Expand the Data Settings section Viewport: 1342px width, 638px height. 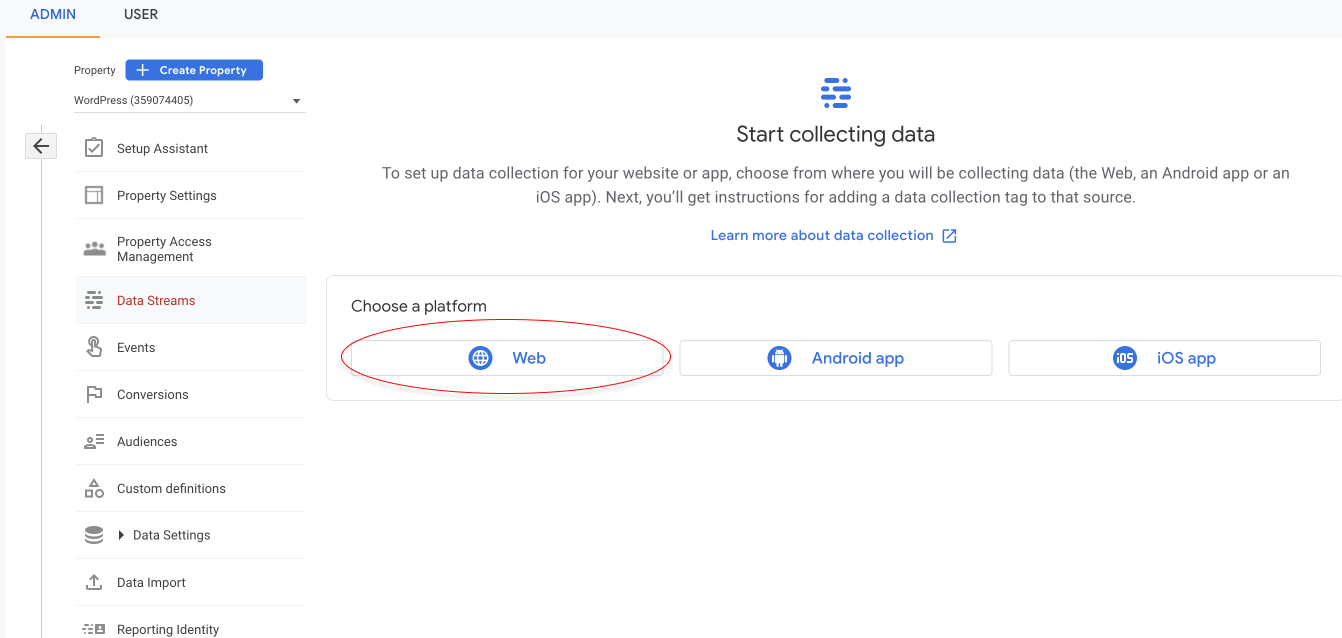click(x=170, y=535)
